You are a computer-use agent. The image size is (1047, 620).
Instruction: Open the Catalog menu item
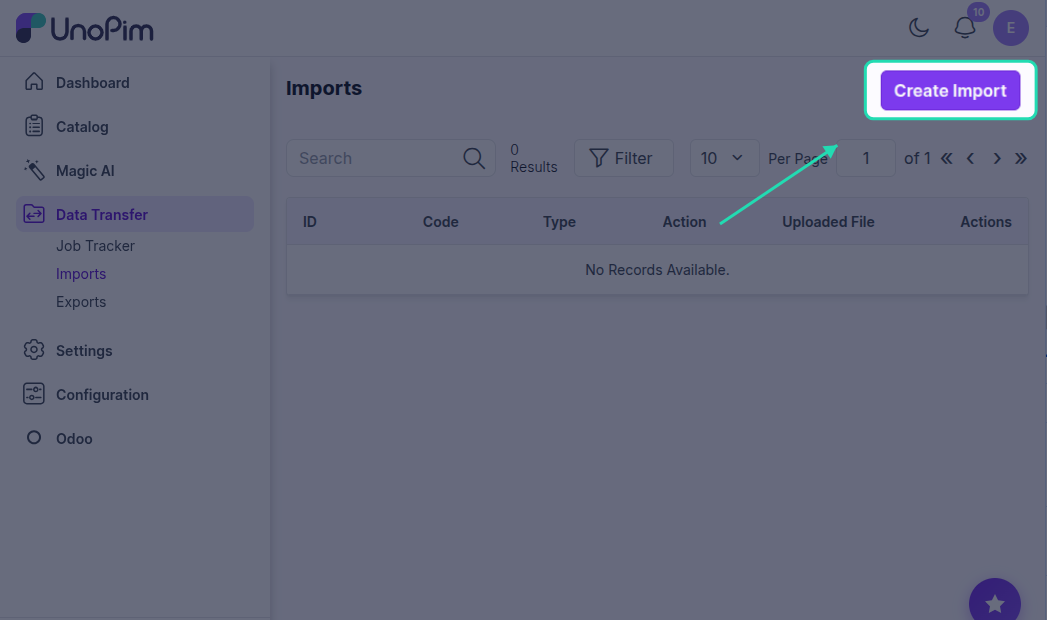pyautogui.click(x=135, y=127)
